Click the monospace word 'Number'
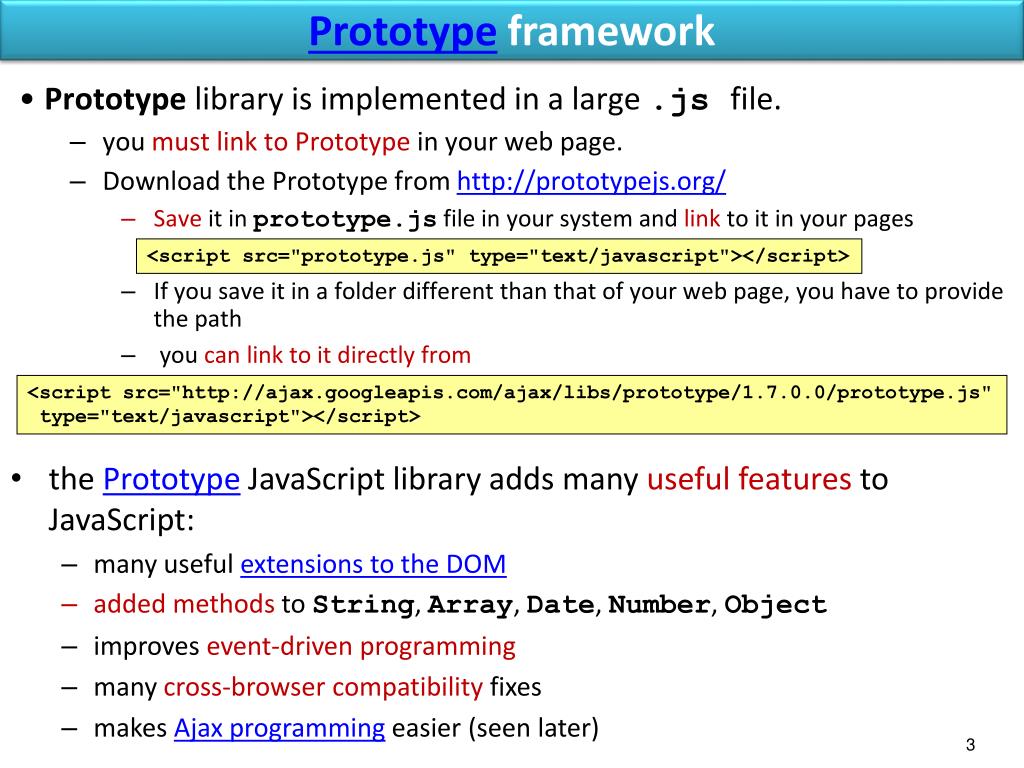Viewport: 1024px width, 768px height. [659, 605]
